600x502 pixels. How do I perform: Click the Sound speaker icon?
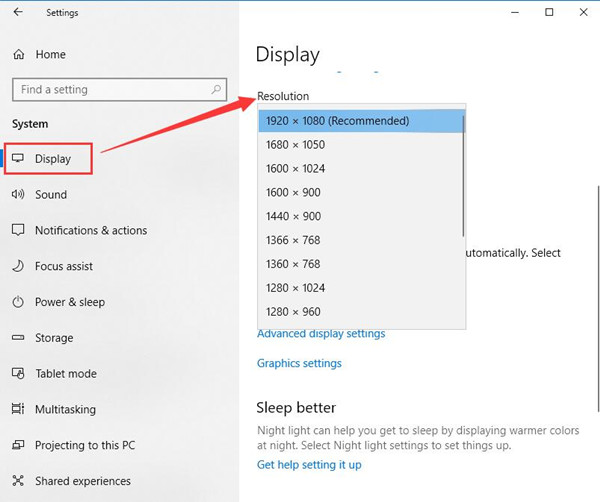pyautogui.click(x=18, y=195)
